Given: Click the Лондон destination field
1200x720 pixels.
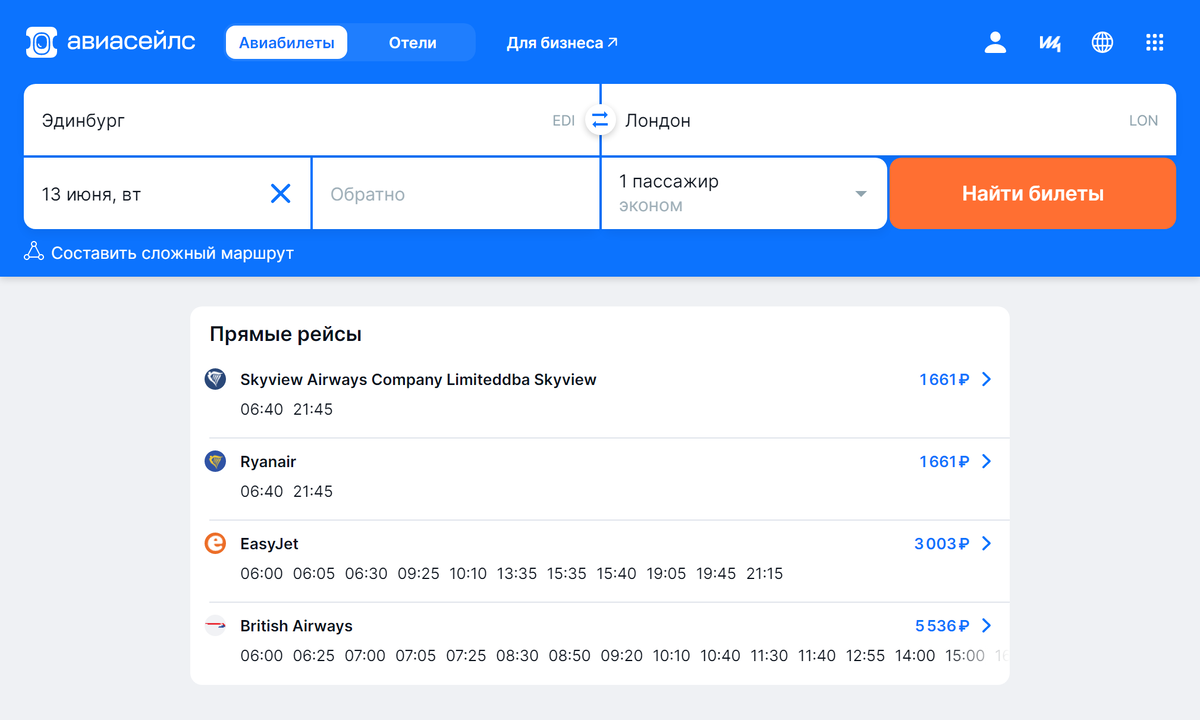Looking at the screenshot, I should pos(889,120).
